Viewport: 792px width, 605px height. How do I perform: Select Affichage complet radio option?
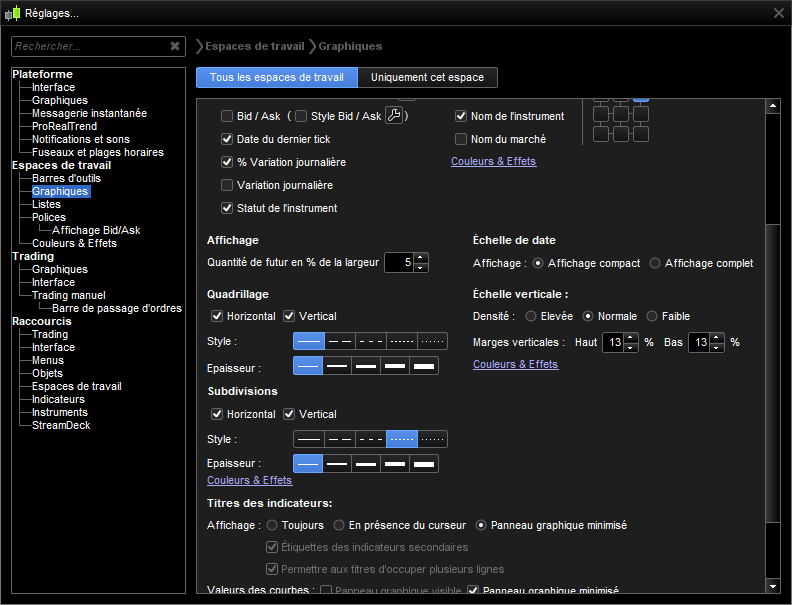[655, 263]
